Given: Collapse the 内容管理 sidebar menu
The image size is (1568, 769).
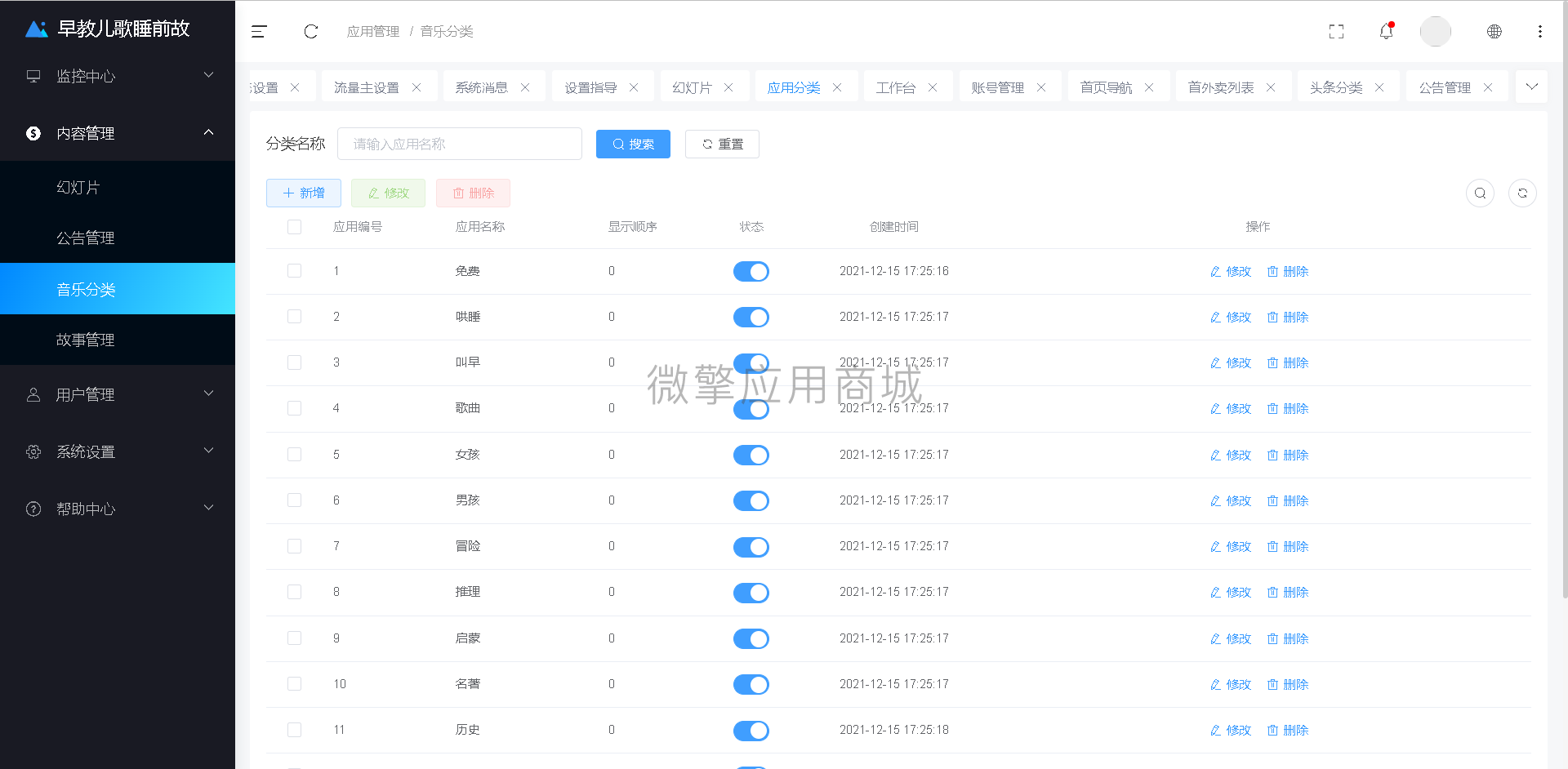Looking at the screenshot, I should coord(118,133).
